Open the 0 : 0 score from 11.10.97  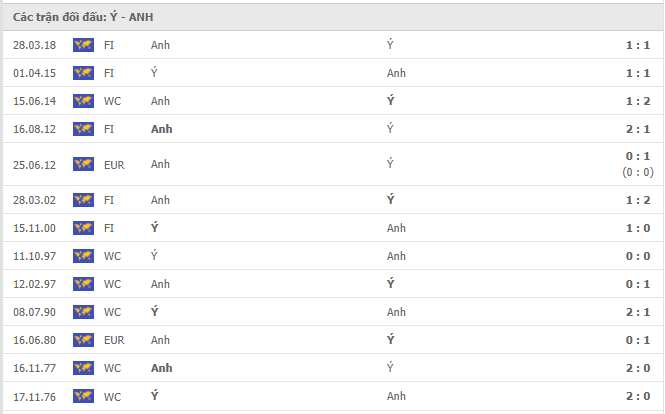(x=638, y=256)
